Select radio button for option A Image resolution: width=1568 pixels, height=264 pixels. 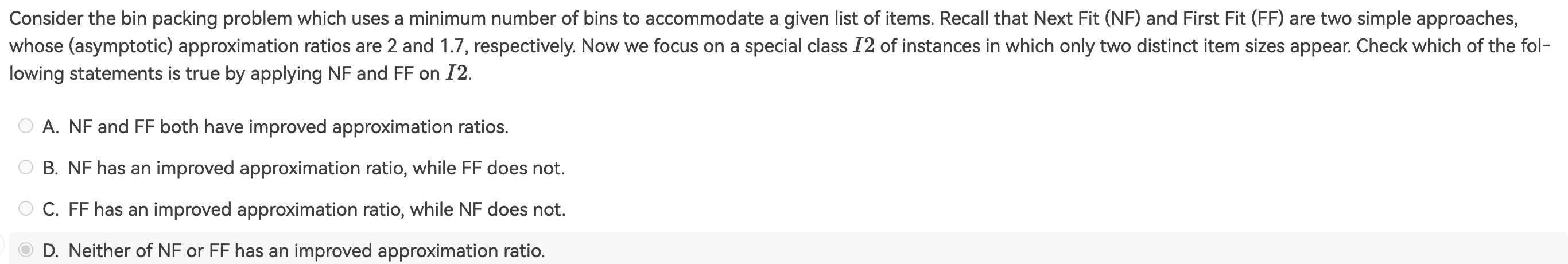(x=26, y=126)
